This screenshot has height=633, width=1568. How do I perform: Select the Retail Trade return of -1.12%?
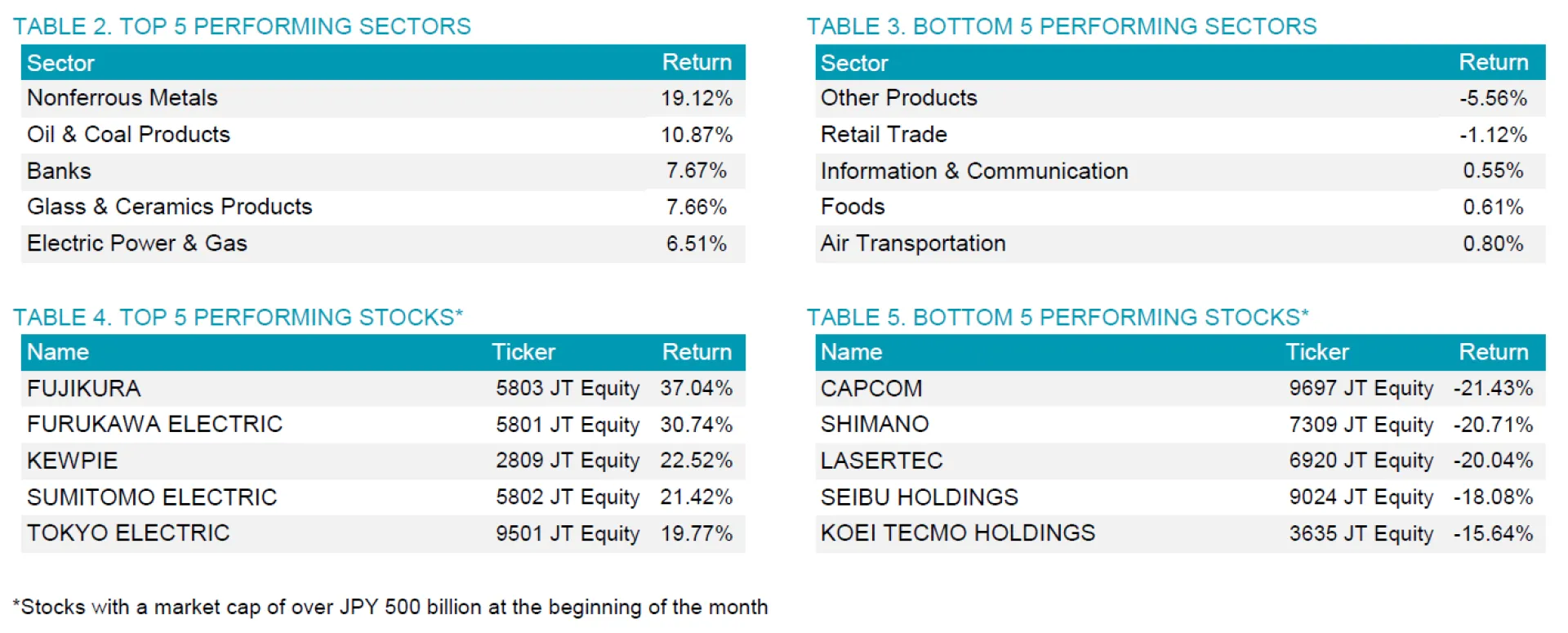[x=1493, y=135]
